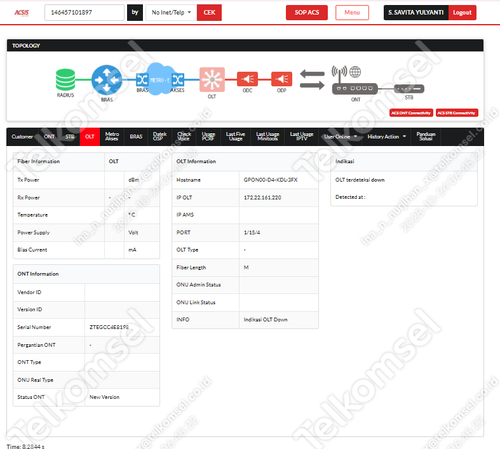Click the ONU Link Status label

(196, 303)
